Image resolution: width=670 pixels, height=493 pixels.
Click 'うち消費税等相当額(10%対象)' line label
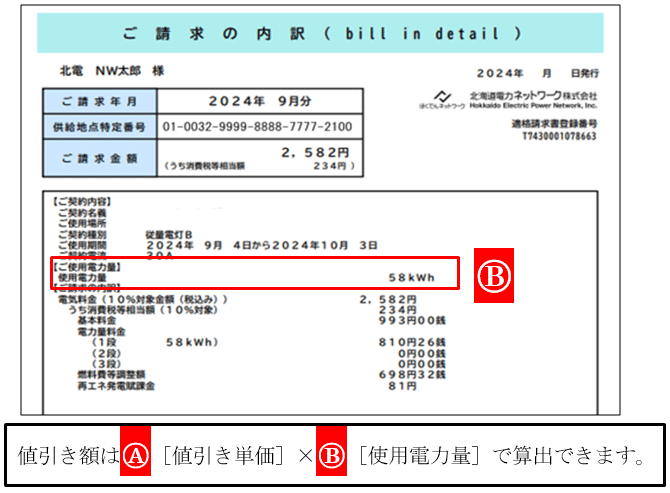[143, 310]
